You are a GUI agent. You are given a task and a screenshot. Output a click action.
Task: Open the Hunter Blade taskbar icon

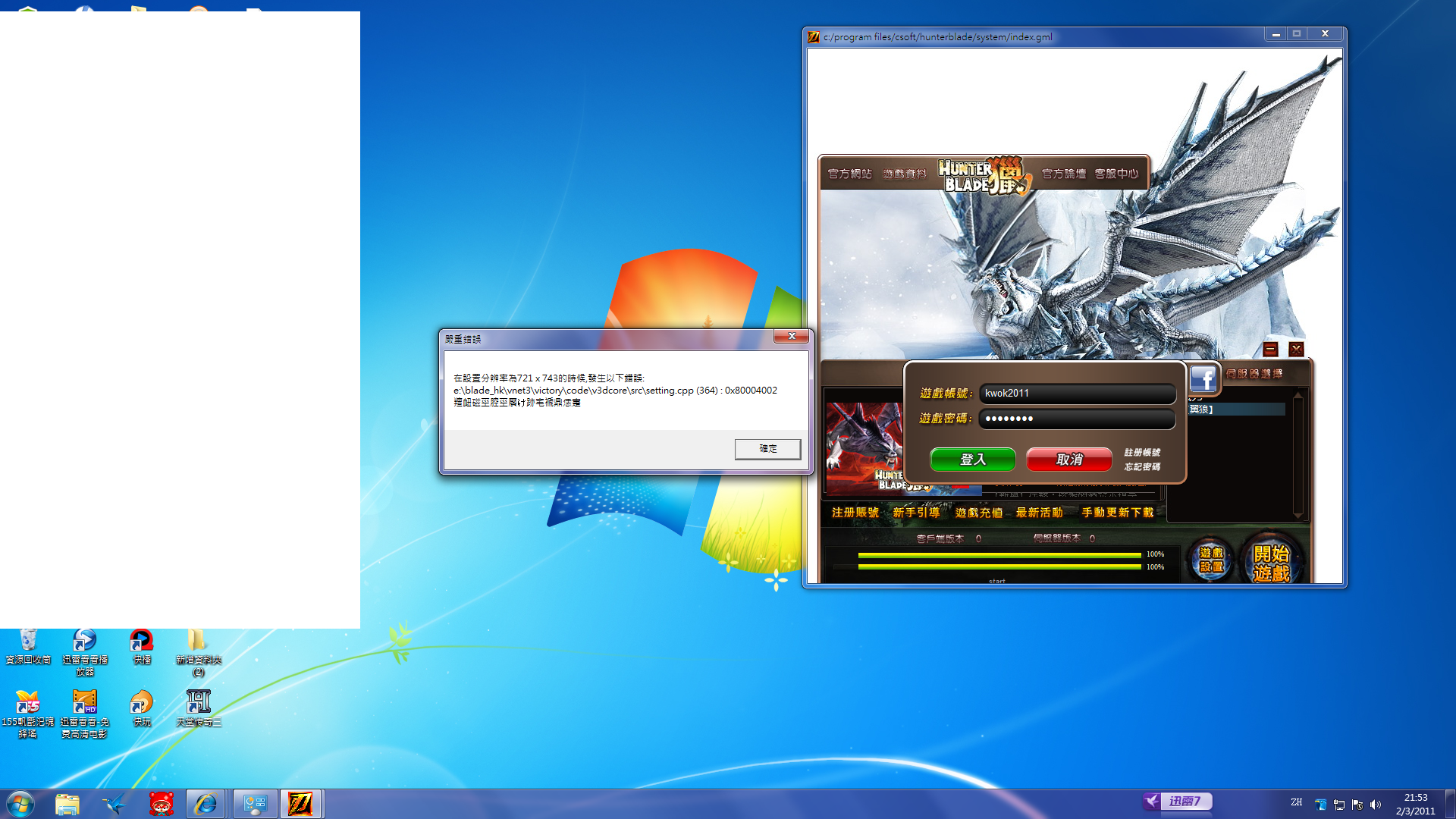[x=300, y=804]
